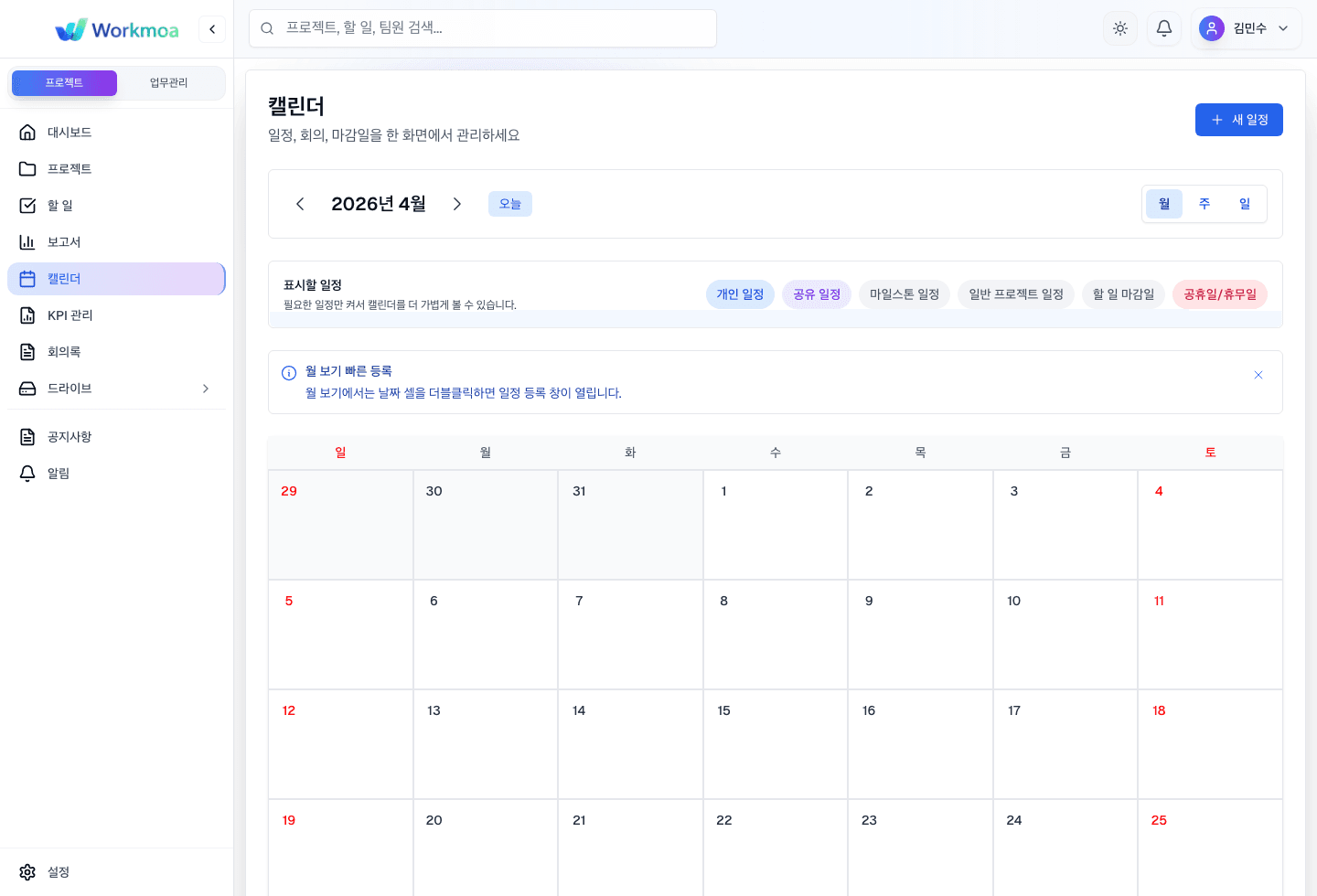1317x896 pixels.
Task: Click the 알림 bell icon in sidebar
Action: 27,474
